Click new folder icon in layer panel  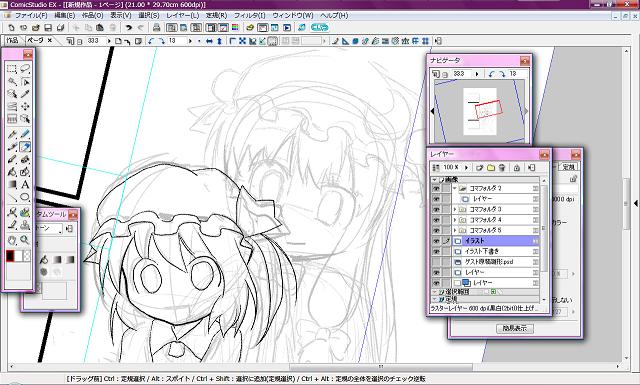click(491, 167)
